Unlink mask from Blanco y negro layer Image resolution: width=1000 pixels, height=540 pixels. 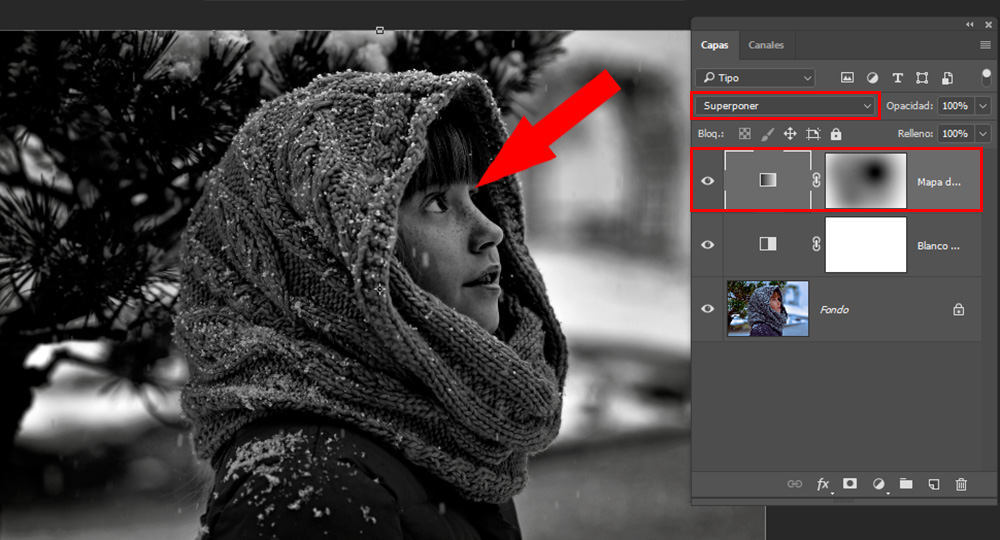tap(816, 244)
